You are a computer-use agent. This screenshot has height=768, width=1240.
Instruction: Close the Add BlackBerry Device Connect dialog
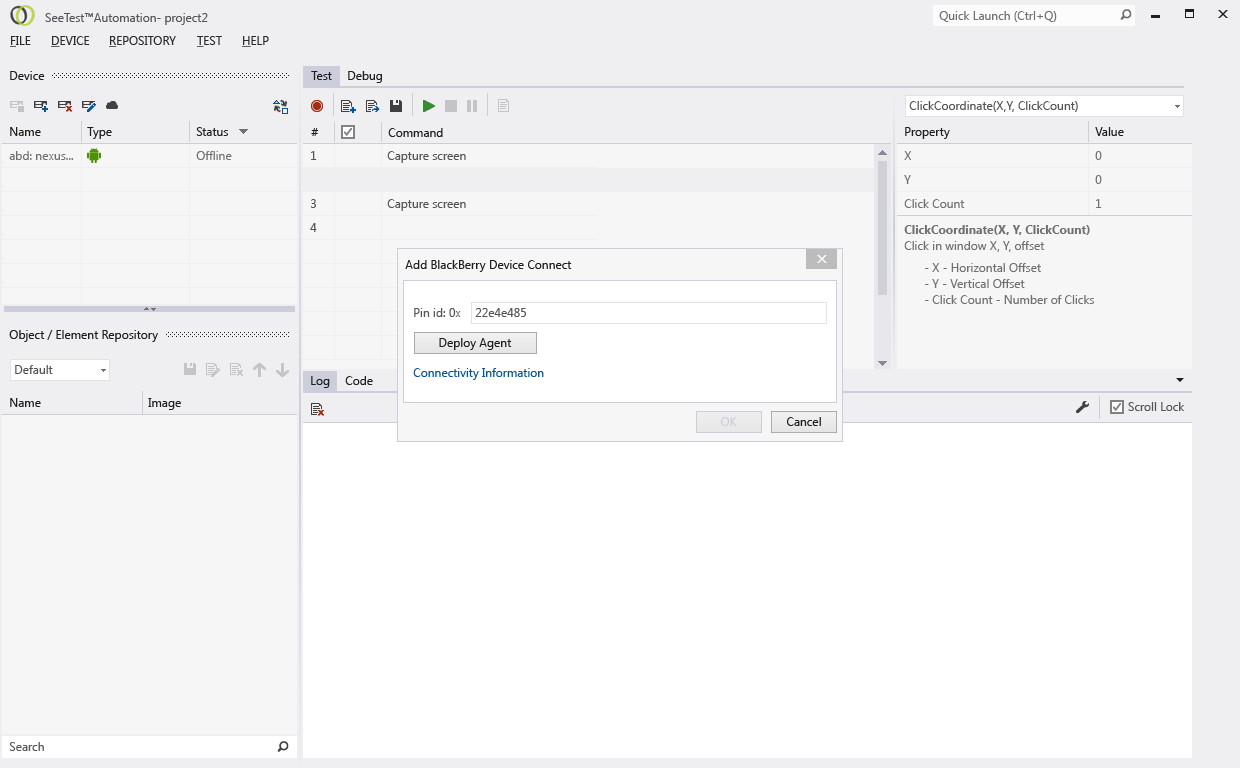point(821,260)
